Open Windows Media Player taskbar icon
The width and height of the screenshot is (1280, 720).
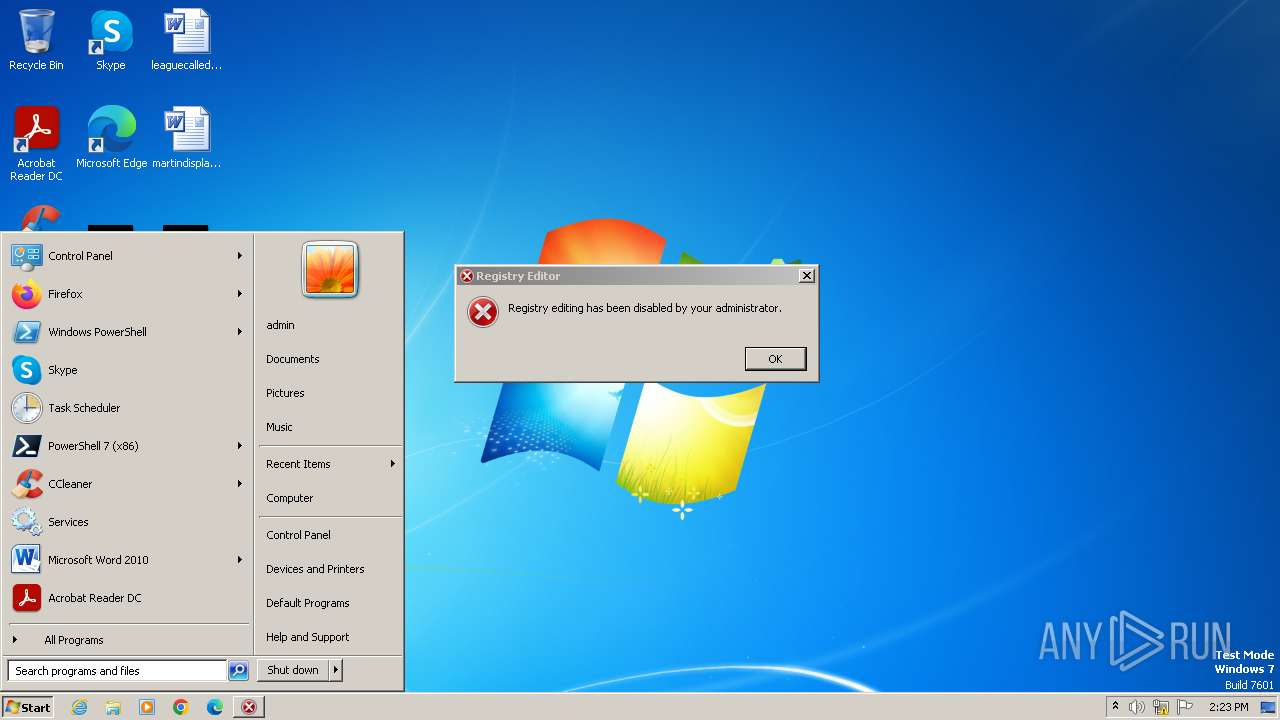coord(147,707)
